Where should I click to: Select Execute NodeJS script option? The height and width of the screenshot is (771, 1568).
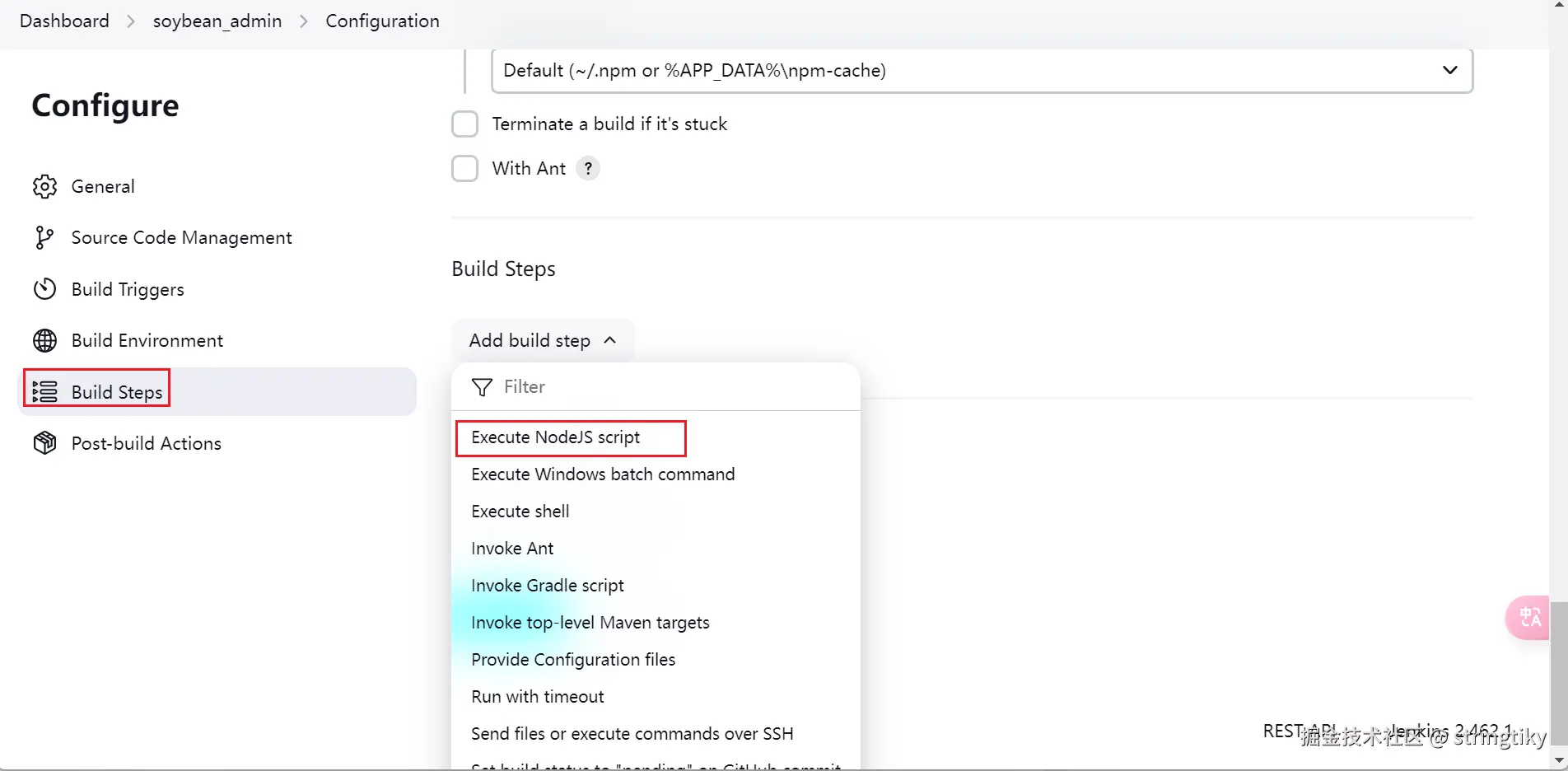[x=555, y=437]
